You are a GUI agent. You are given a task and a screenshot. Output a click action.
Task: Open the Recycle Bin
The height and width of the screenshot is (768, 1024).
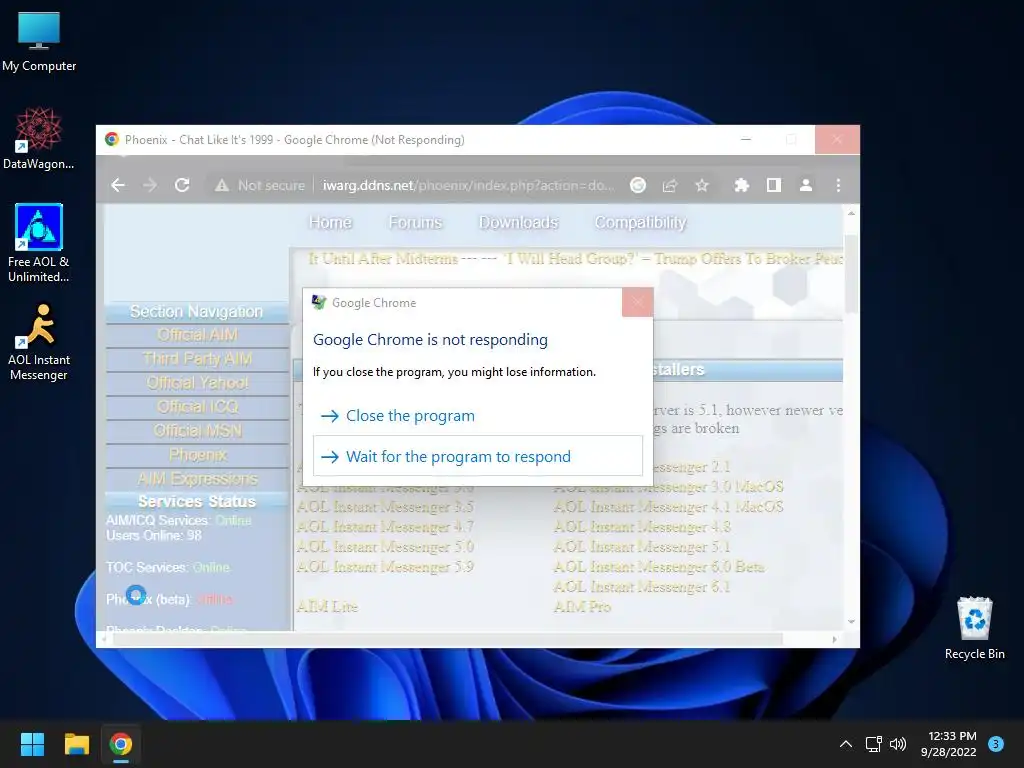[974, 628]
